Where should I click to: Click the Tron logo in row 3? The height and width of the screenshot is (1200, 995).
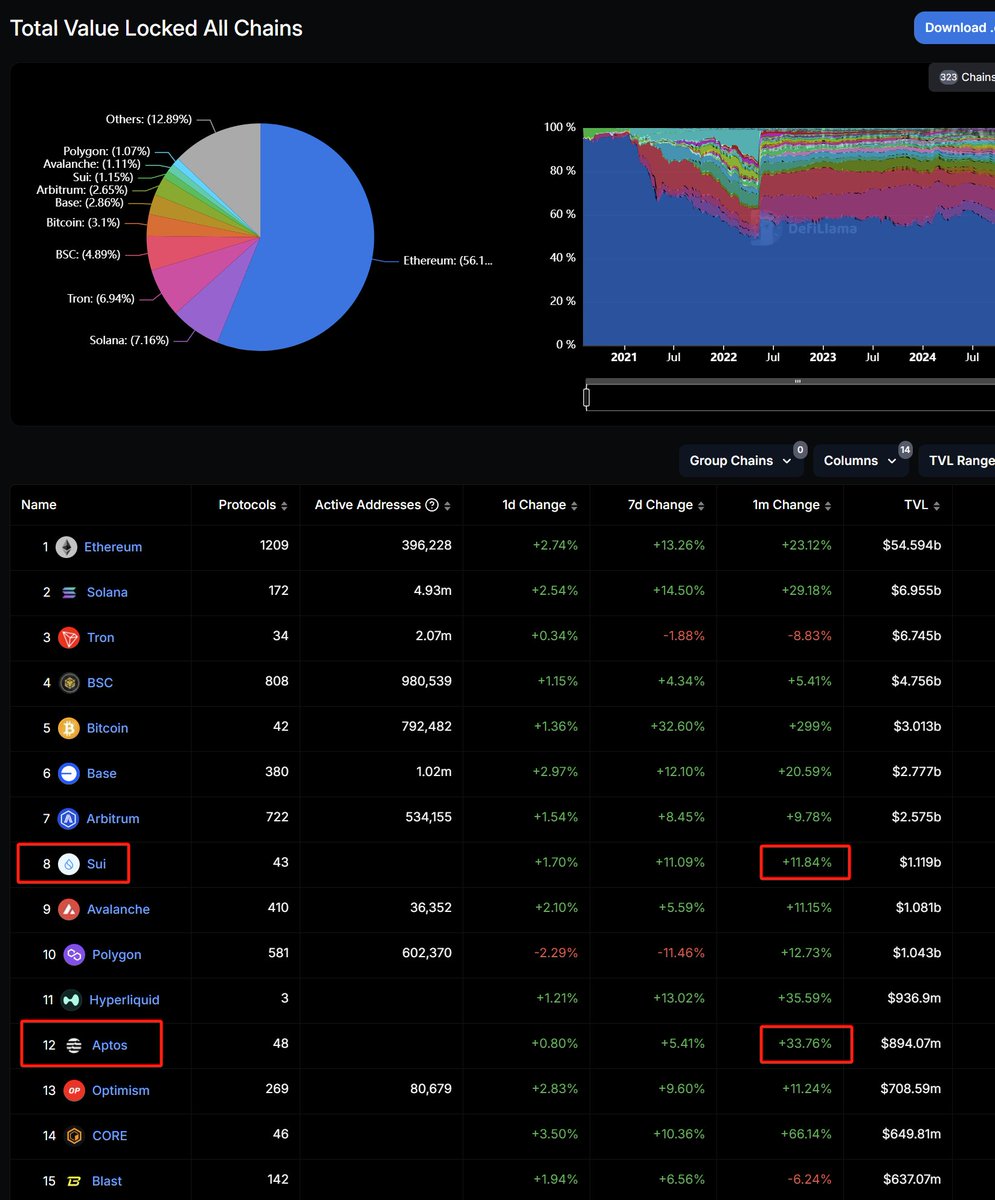coord(69,638)
